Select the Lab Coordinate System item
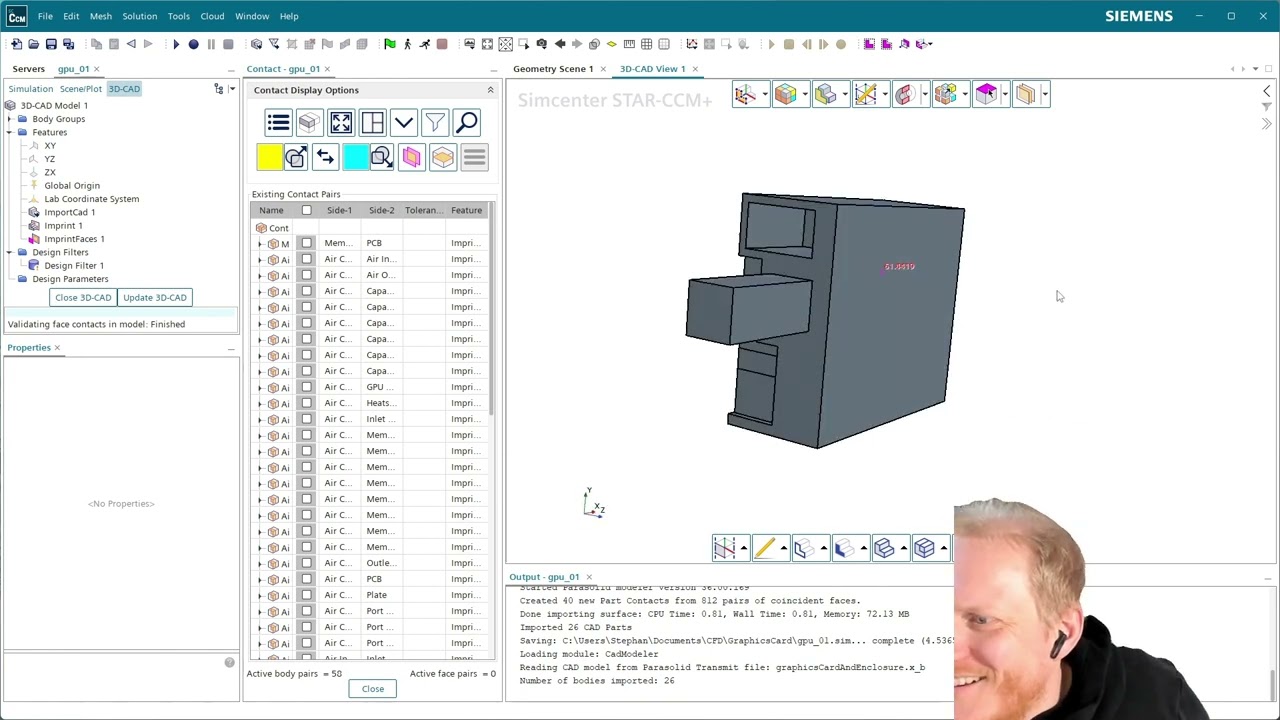Screen dimensions: 1280x720 click(x=92, y=199)
